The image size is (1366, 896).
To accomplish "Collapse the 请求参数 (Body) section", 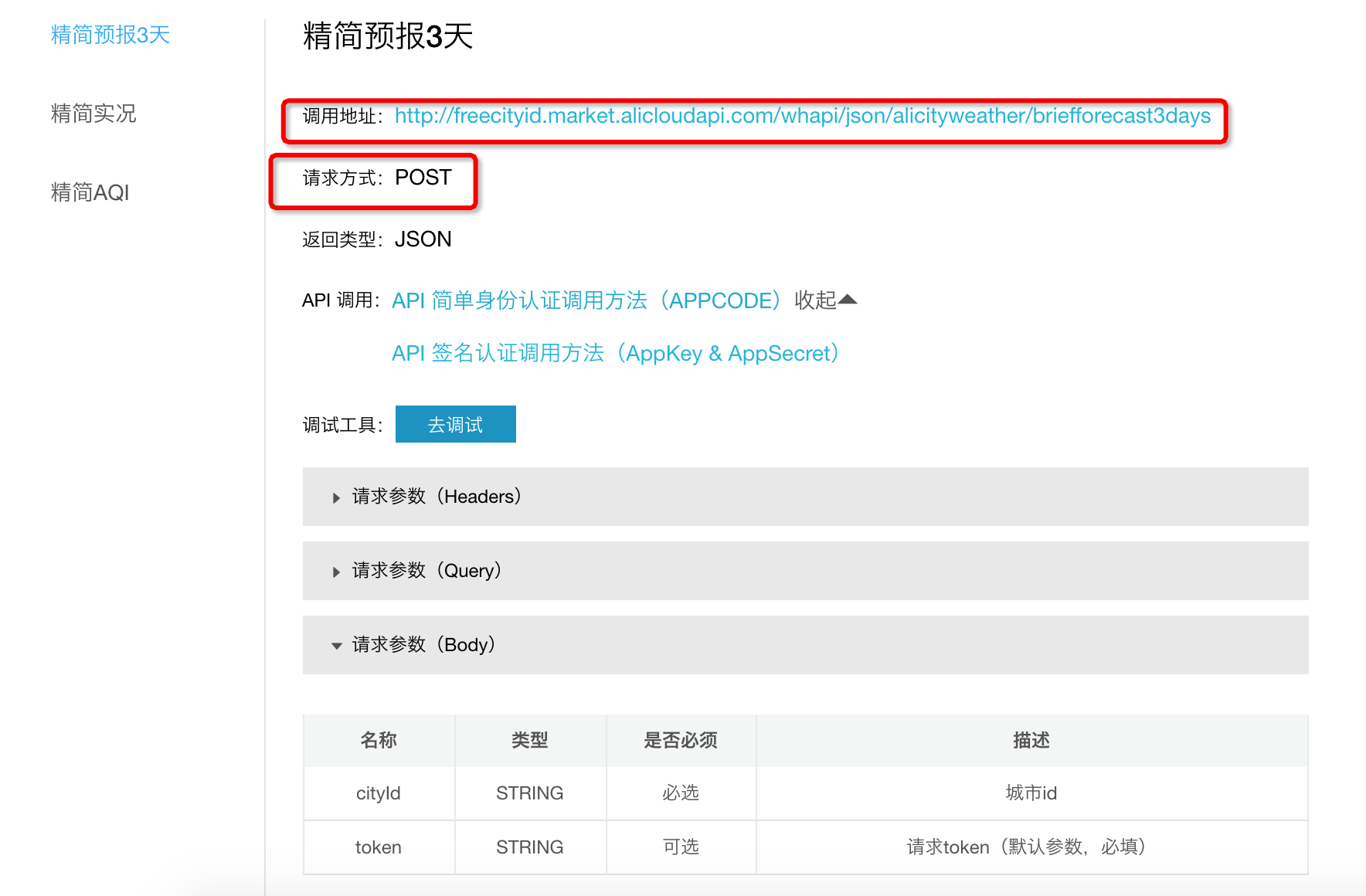I will (424, 645).
